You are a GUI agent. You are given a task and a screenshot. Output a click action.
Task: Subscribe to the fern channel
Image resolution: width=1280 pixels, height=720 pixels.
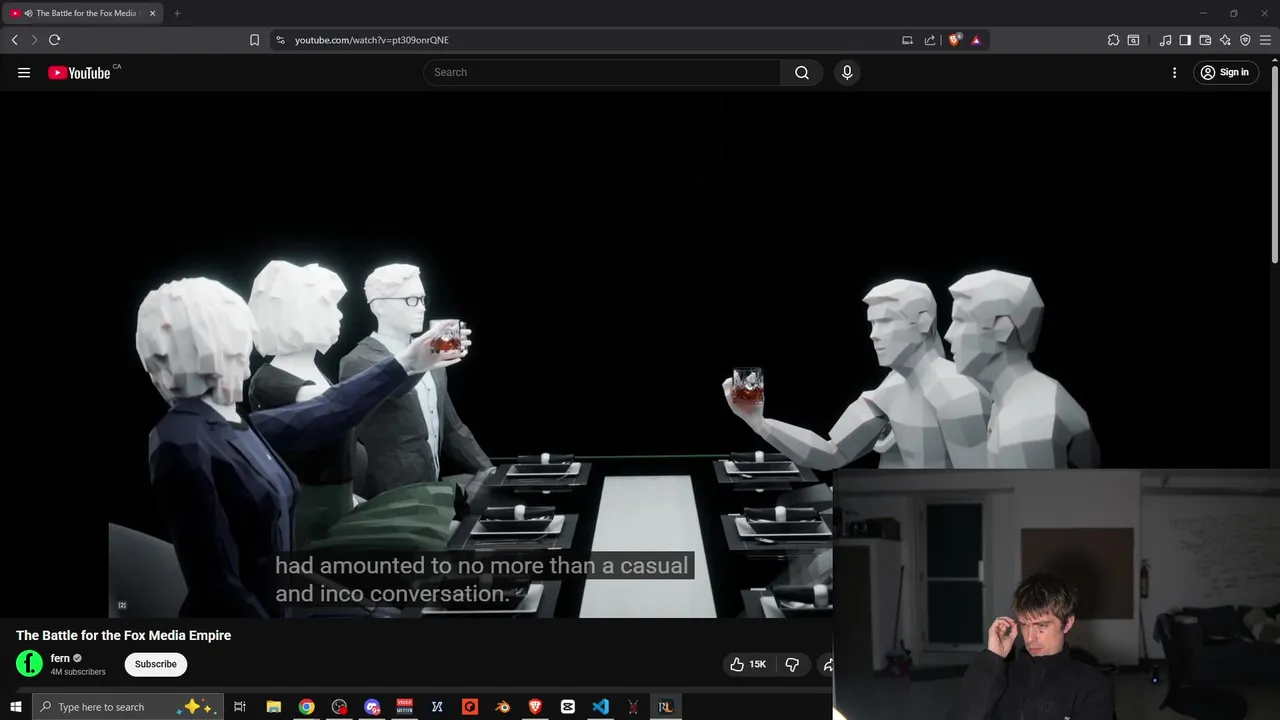pos(156,664)
